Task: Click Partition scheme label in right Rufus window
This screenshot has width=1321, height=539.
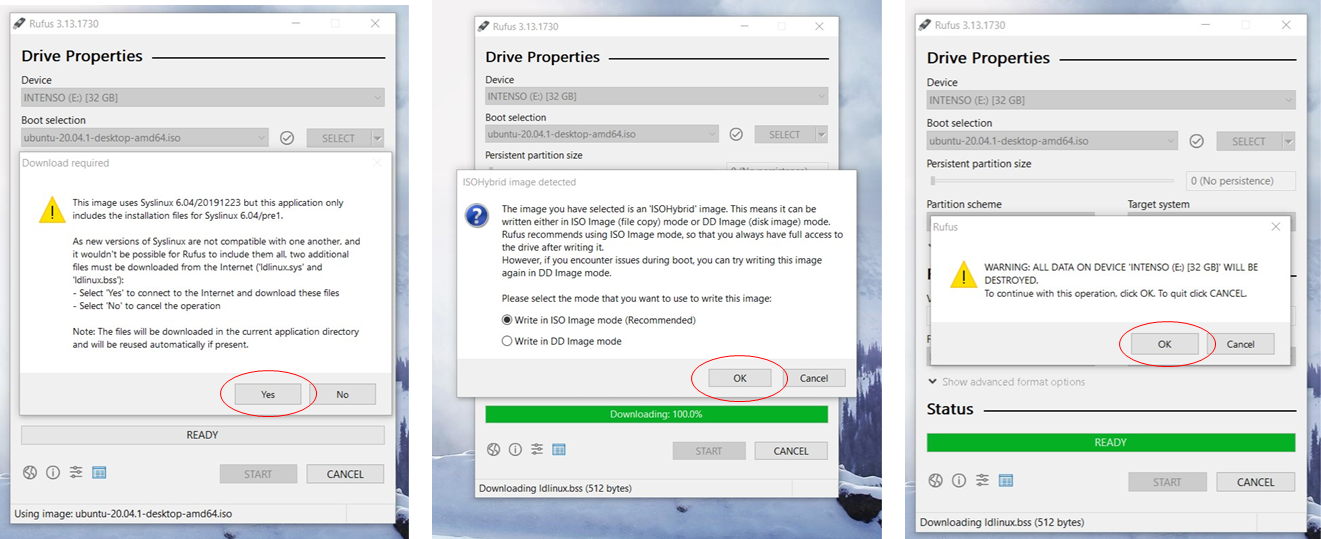Action: (x=964, y=204)
